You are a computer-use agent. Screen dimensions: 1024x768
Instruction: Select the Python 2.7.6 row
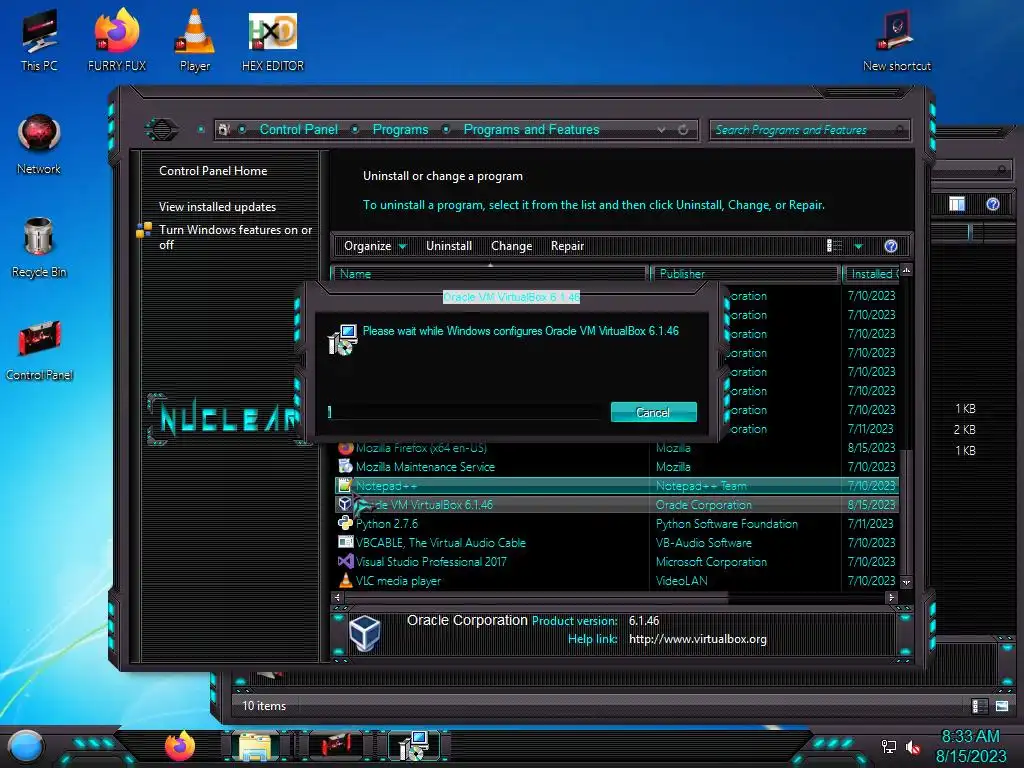pos(616,523)
